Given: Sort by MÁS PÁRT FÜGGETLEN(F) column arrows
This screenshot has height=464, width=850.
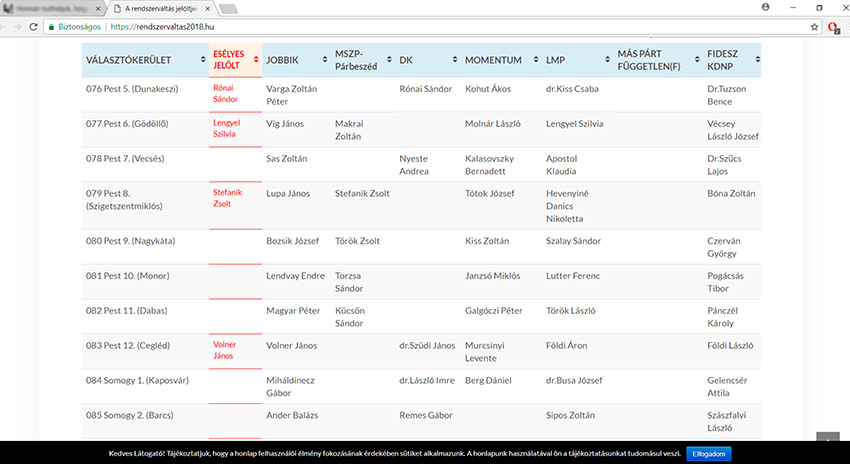Looking at the screenshot, I should [697, 60].
